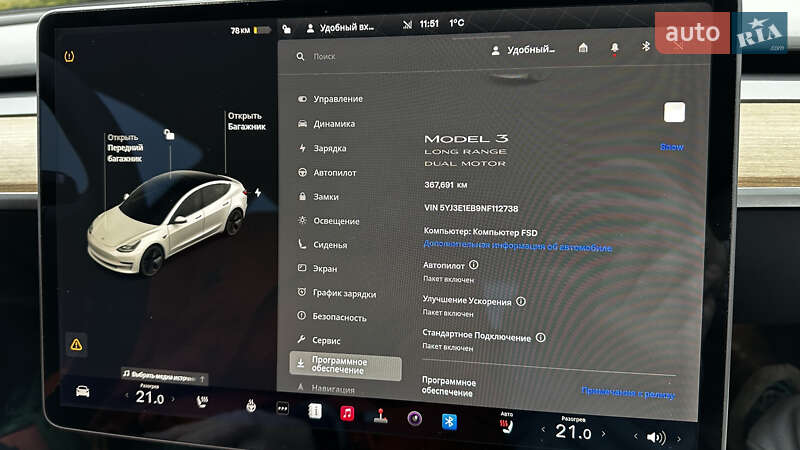Lower volume with left arrow

tap(636, 436)
